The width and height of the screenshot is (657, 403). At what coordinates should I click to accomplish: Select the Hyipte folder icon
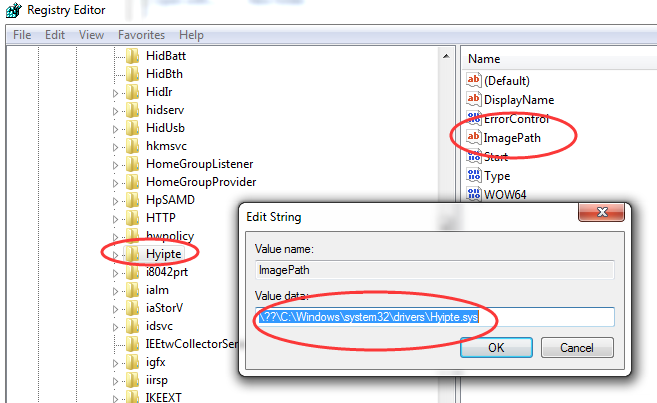132,254
